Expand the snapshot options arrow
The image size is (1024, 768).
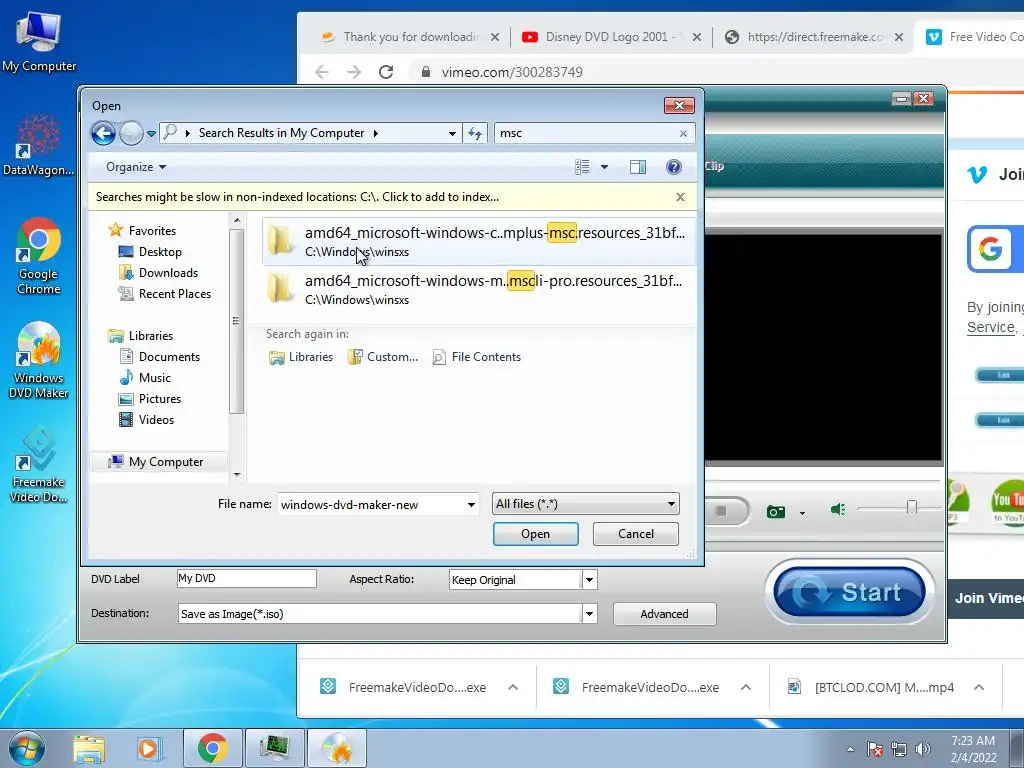pyautogui.click(x=802, y=513)
